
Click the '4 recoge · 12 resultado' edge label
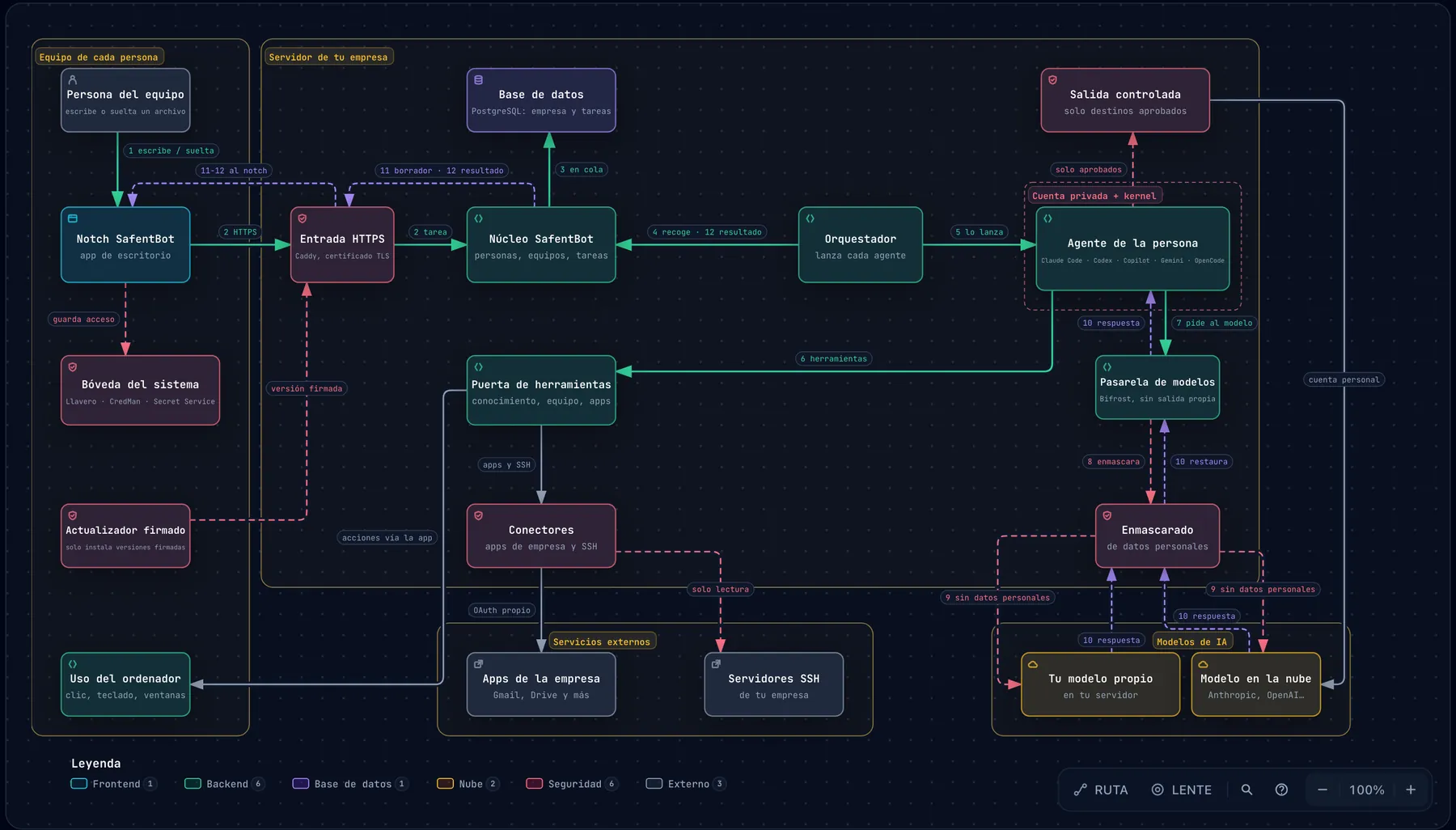click(x=707, y=232)
